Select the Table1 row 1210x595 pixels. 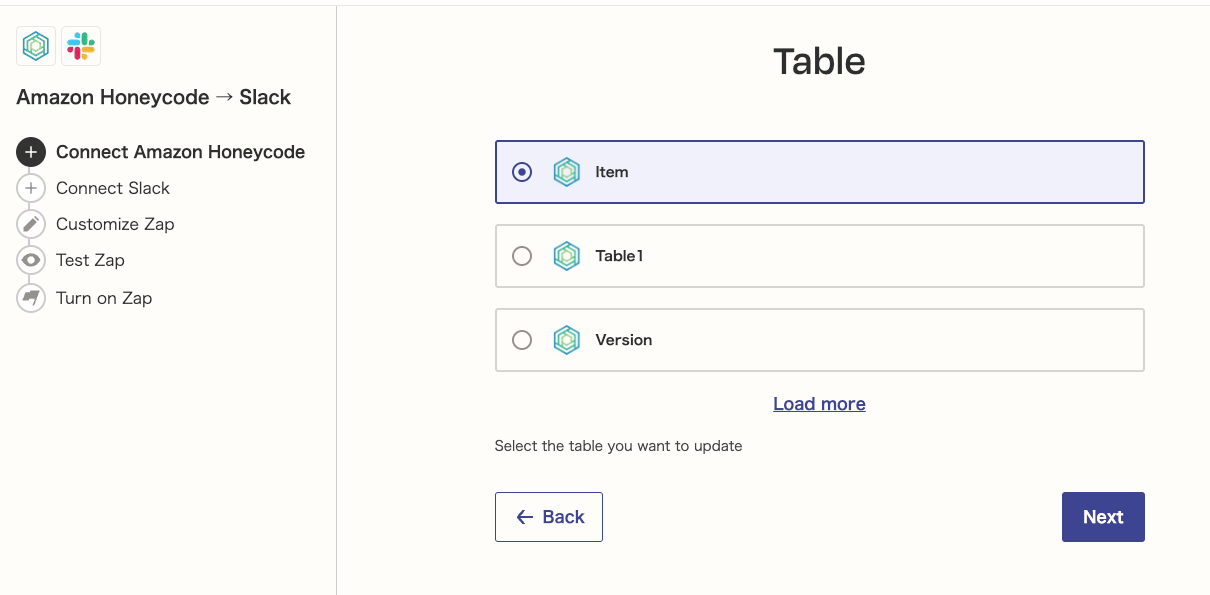point(819,255)
